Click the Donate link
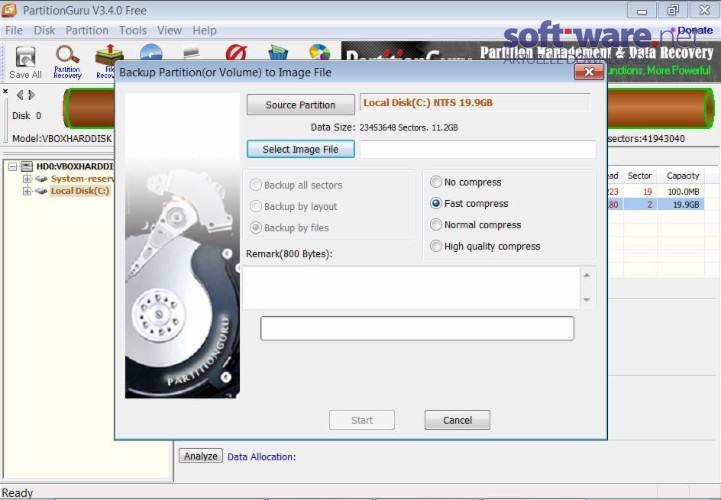The height and width of the screenshot is (500, 721). tap(695, 30)
